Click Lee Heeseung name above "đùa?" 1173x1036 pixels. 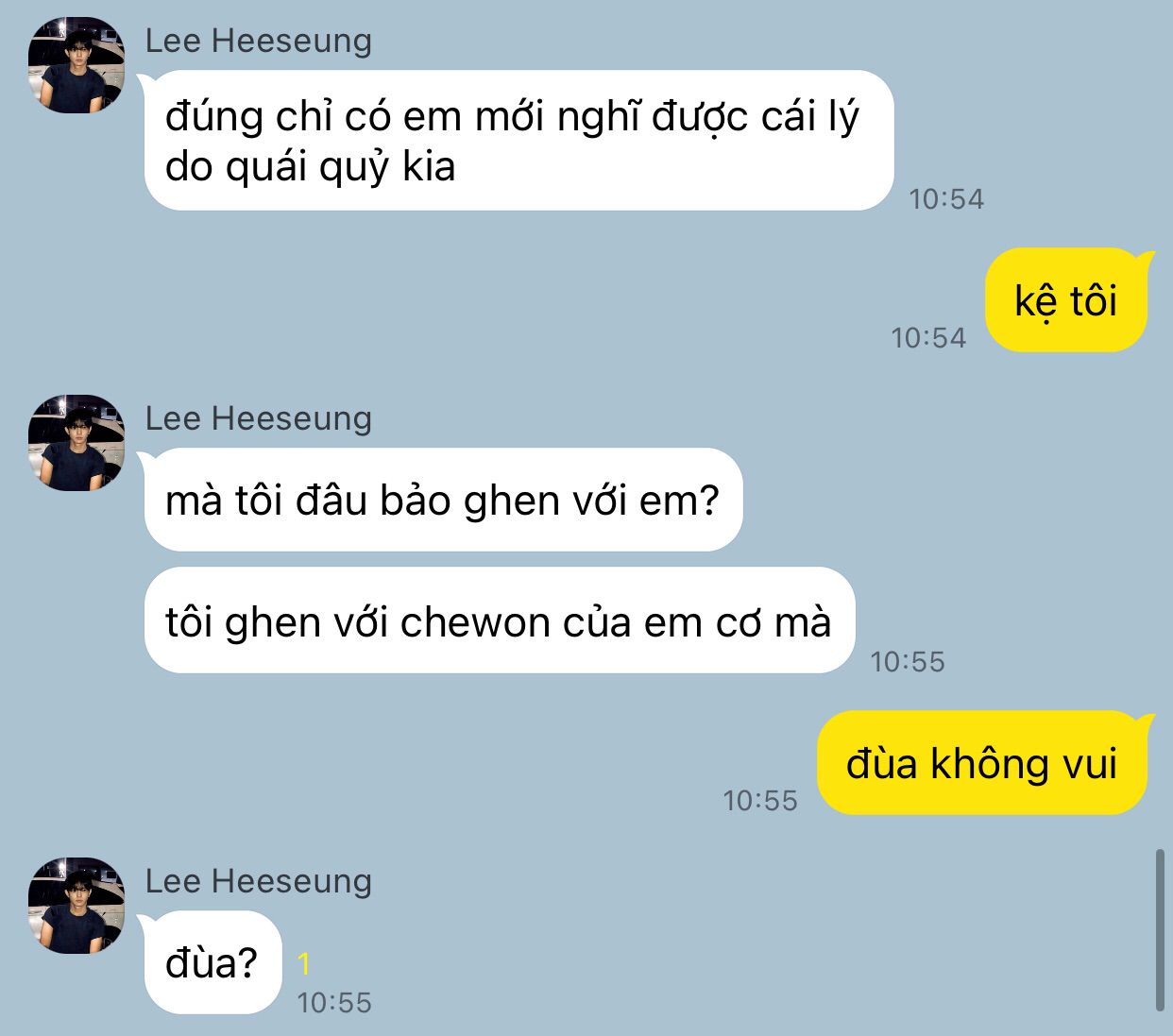pos(258,881)
